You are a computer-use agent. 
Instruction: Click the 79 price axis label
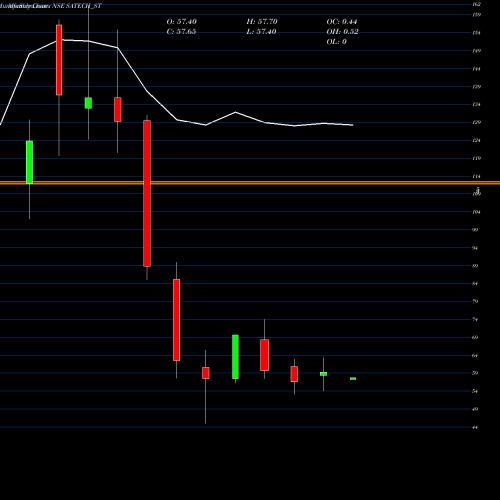point(475,302)
